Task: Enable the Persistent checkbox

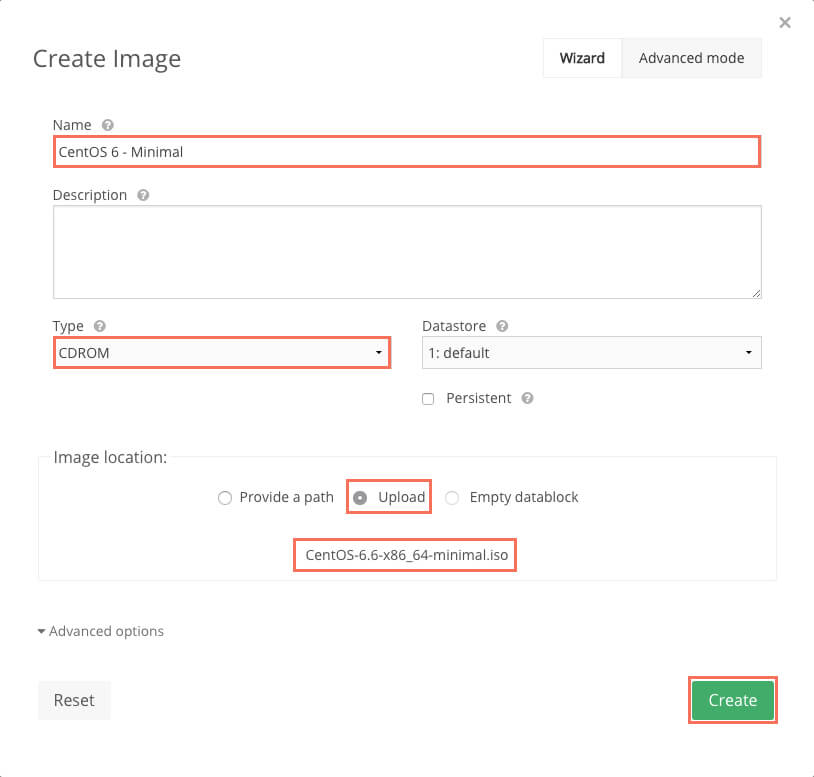Action: point(428,399)
